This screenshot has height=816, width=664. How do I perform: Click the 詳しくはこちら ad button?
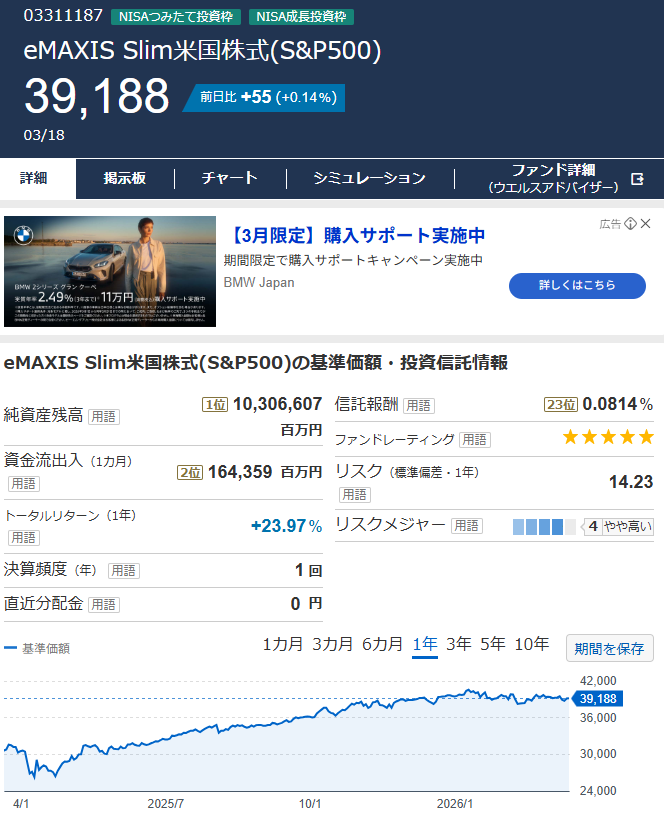click(x=577, y=286)
